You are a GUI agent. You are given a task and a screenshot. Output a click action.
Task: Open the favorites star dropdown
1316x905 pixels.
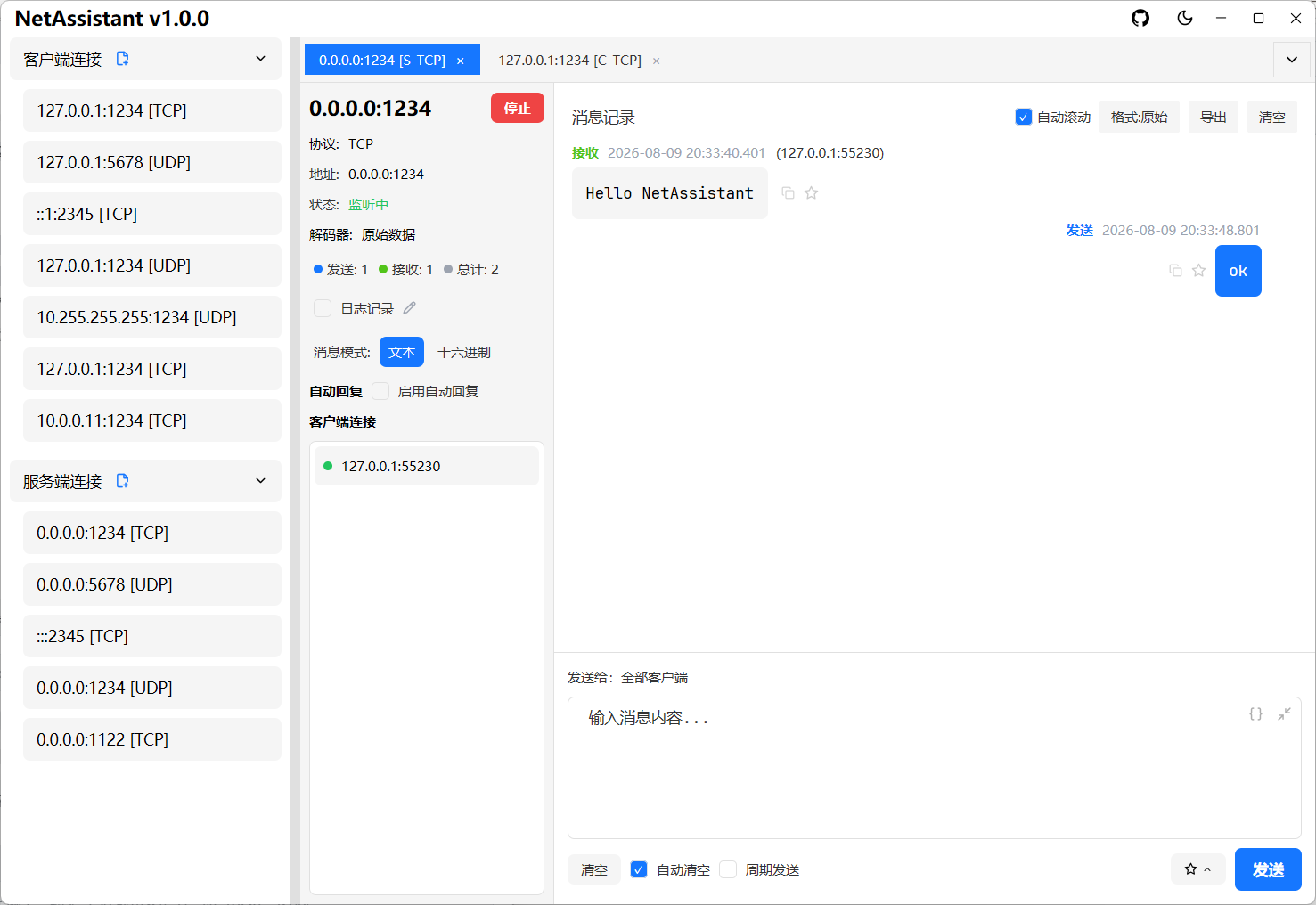[1198, 868]
